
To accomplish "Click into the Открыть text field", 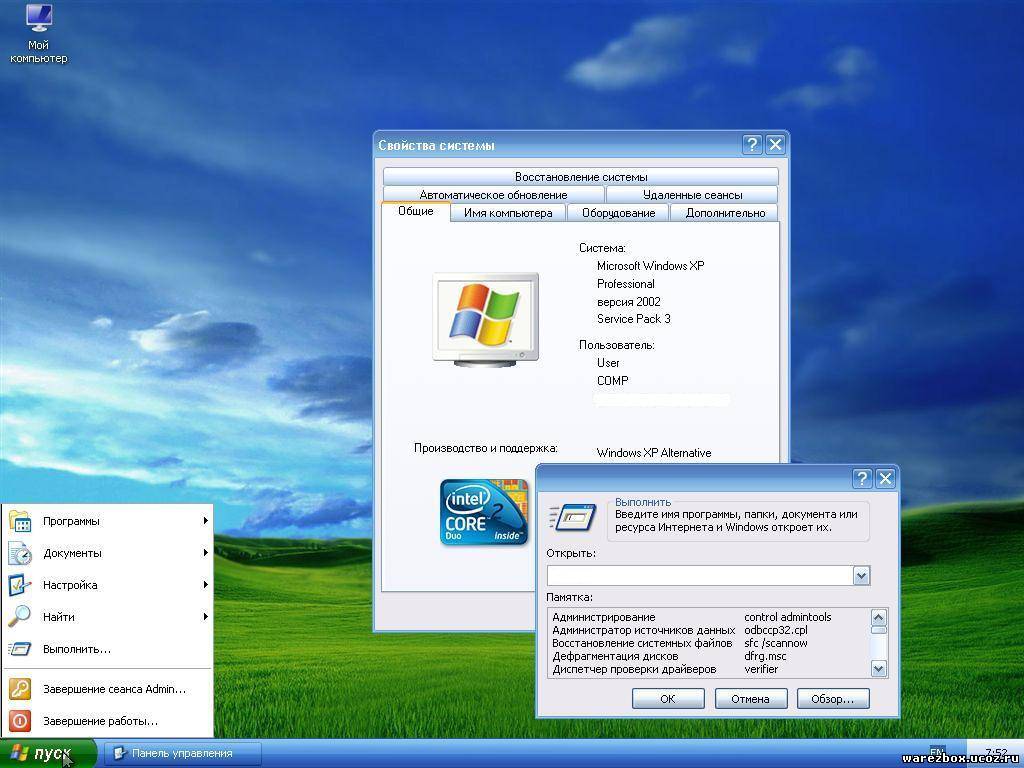I will click(699, 575).
